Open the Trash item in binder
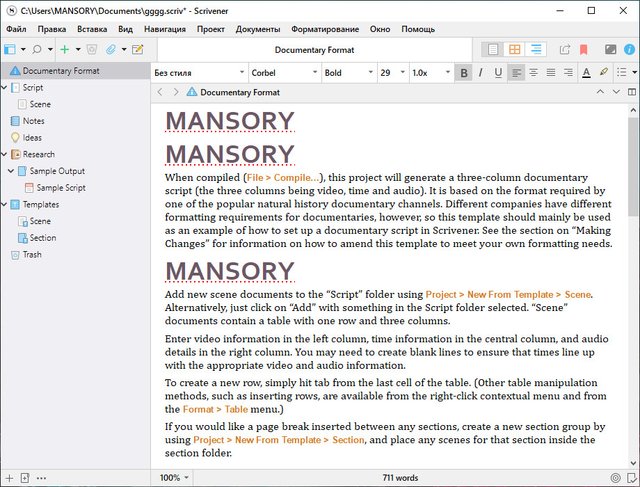The width and height of the screenshot is (640, 487). (x=31, y=255)
